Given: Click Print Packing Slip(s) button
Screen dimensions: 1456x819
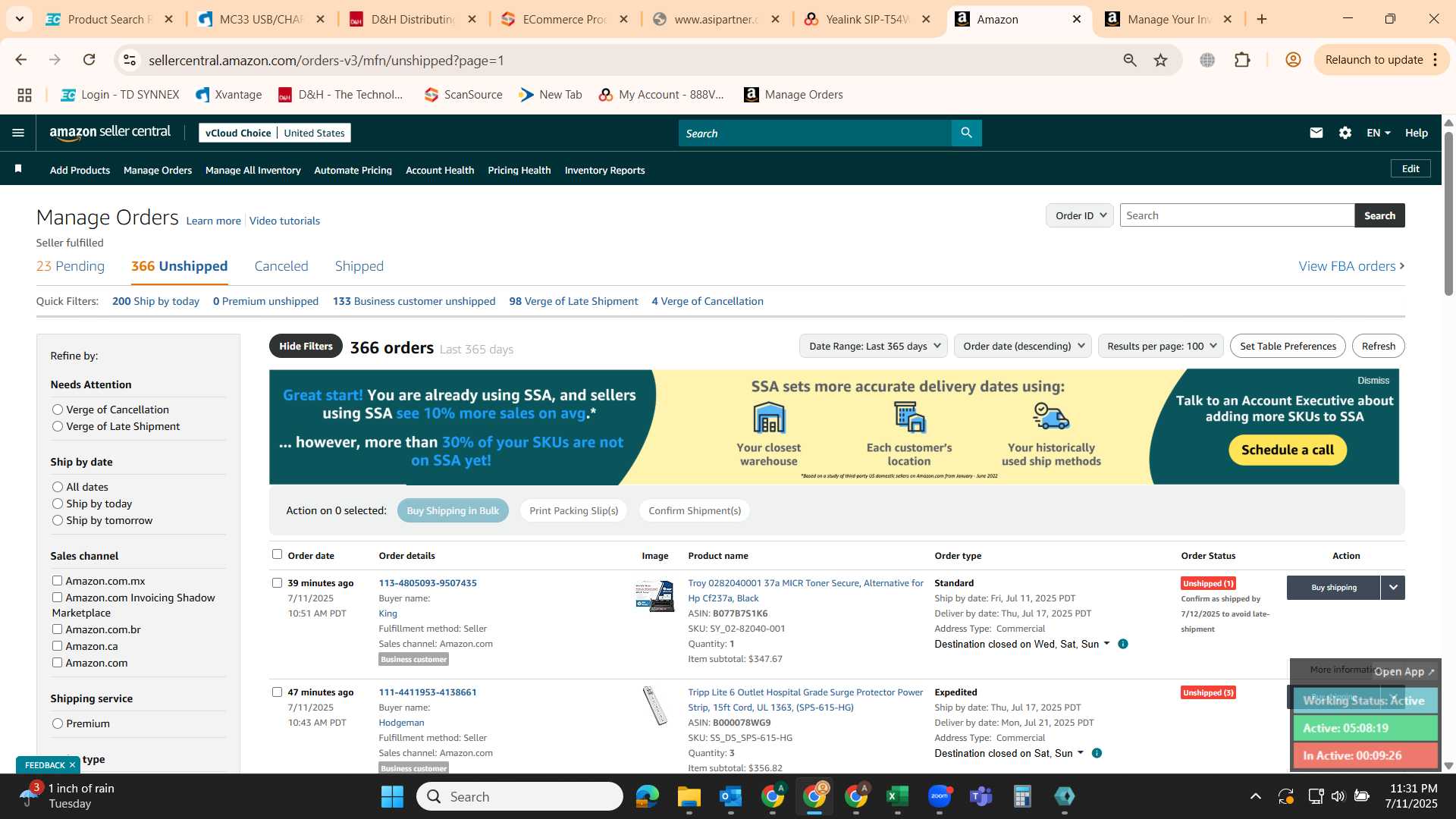Looking at the screenshot, I should point(573,510).
